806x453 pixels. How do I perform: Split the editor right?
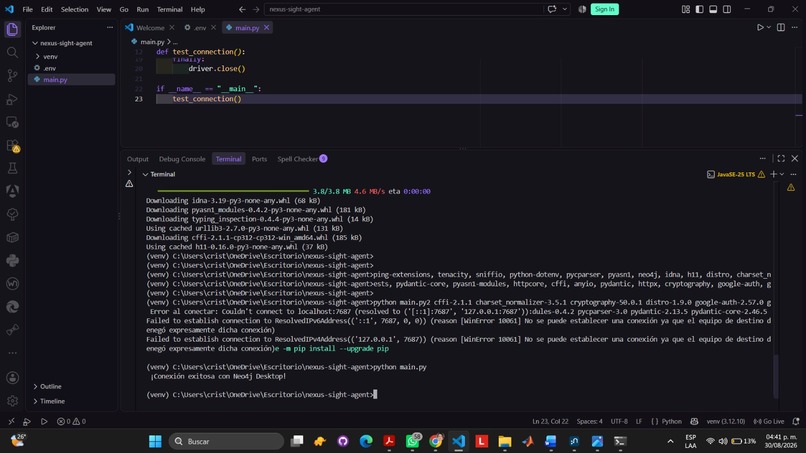pos(781,27)
